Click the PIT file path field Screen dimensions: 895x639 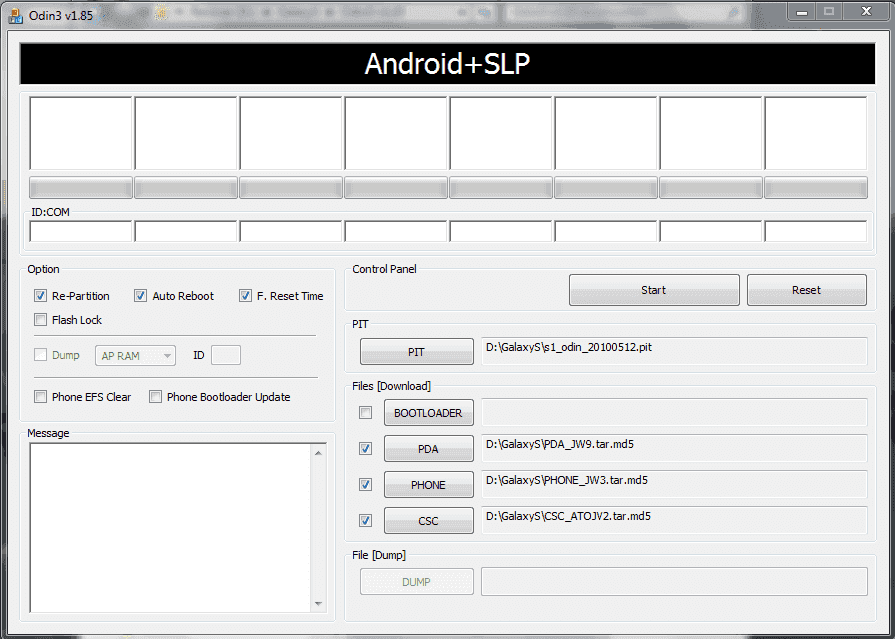(674, 351)
